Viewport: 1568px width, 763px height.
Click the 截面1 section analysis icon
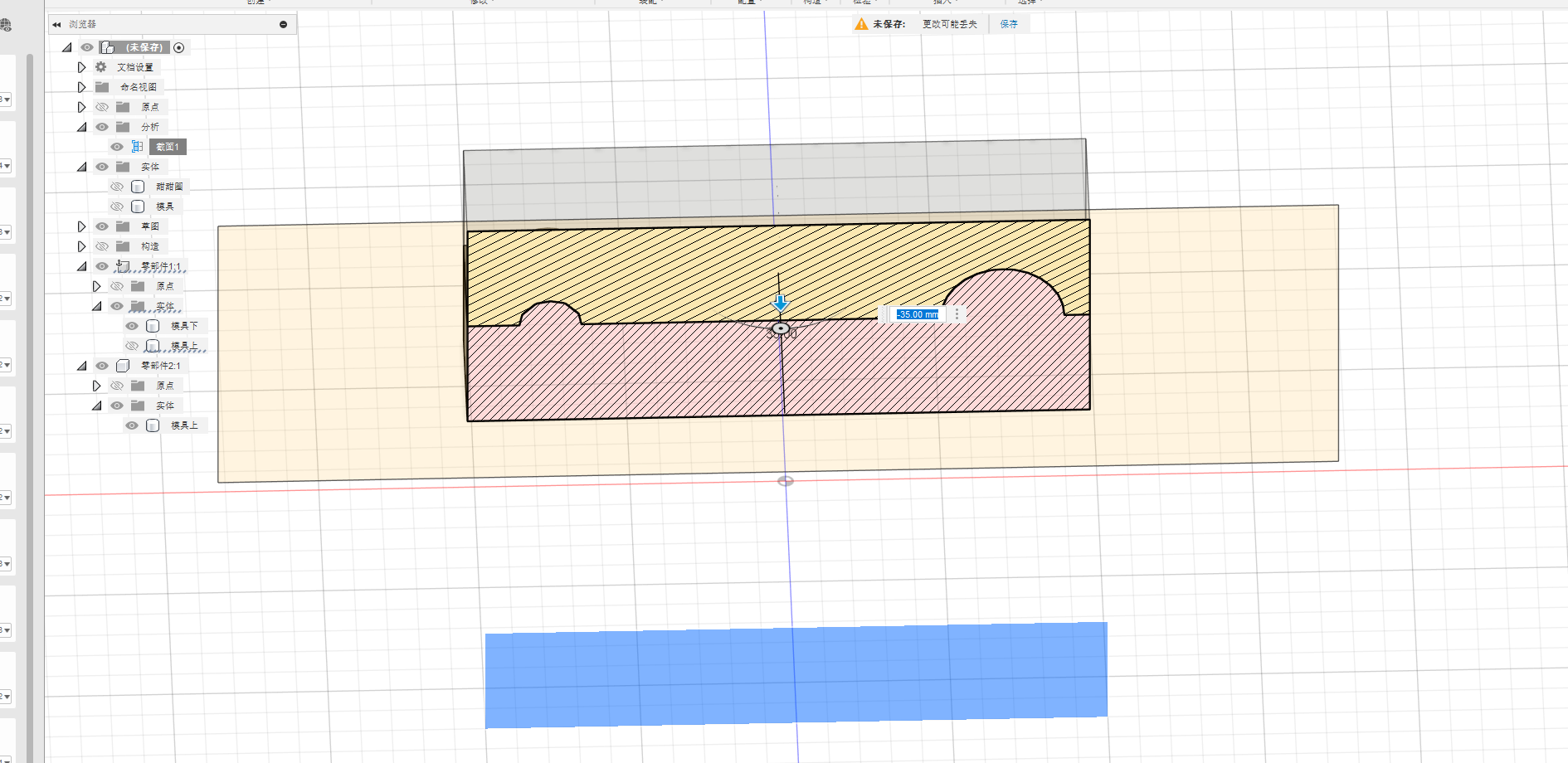point(138,147)
